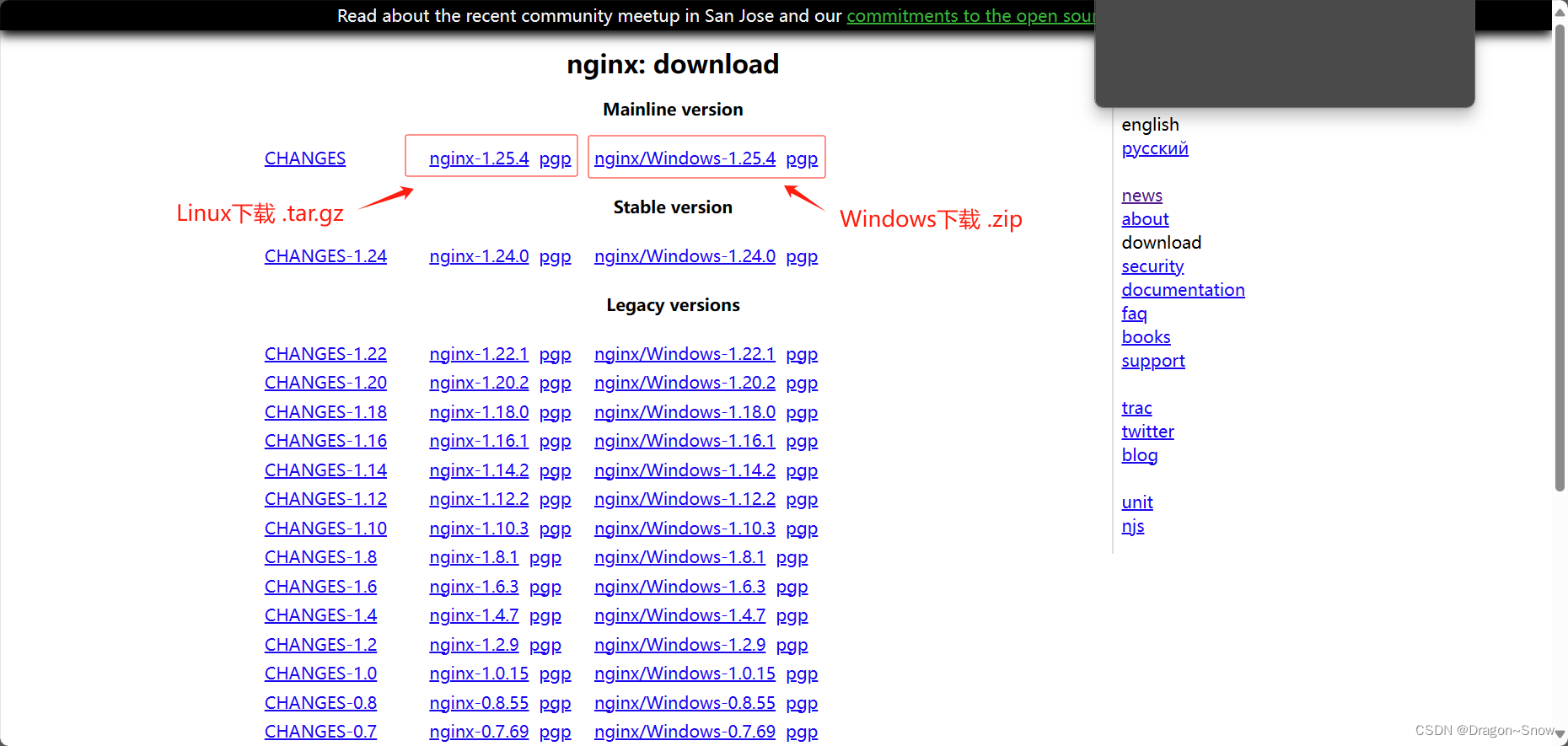Open CHANGES-1.8 link

[320, 557]
